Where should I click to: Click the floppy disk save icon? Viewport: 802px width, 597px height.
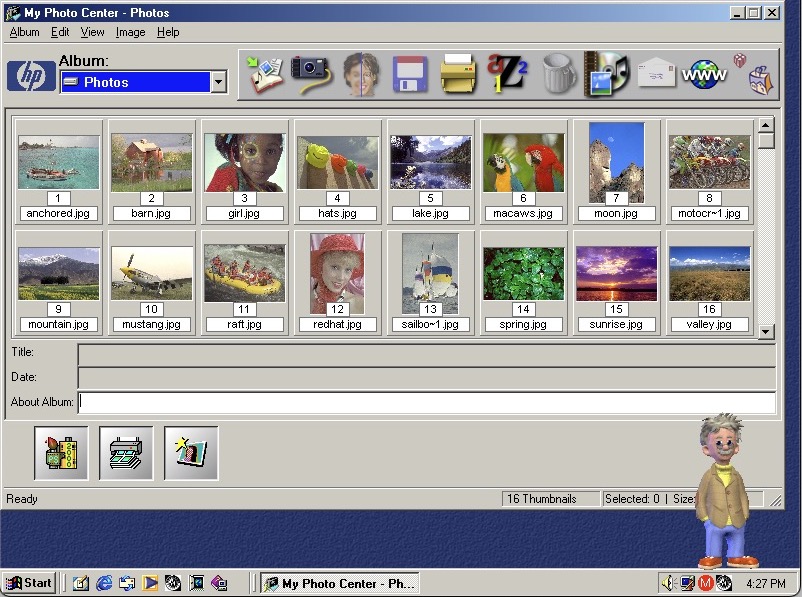(x=410, y=73)
